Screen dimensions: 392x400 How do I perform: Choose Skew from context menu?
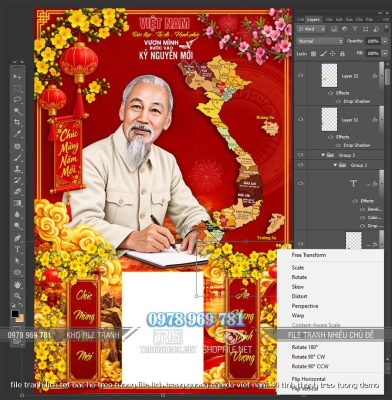(298, 287)
